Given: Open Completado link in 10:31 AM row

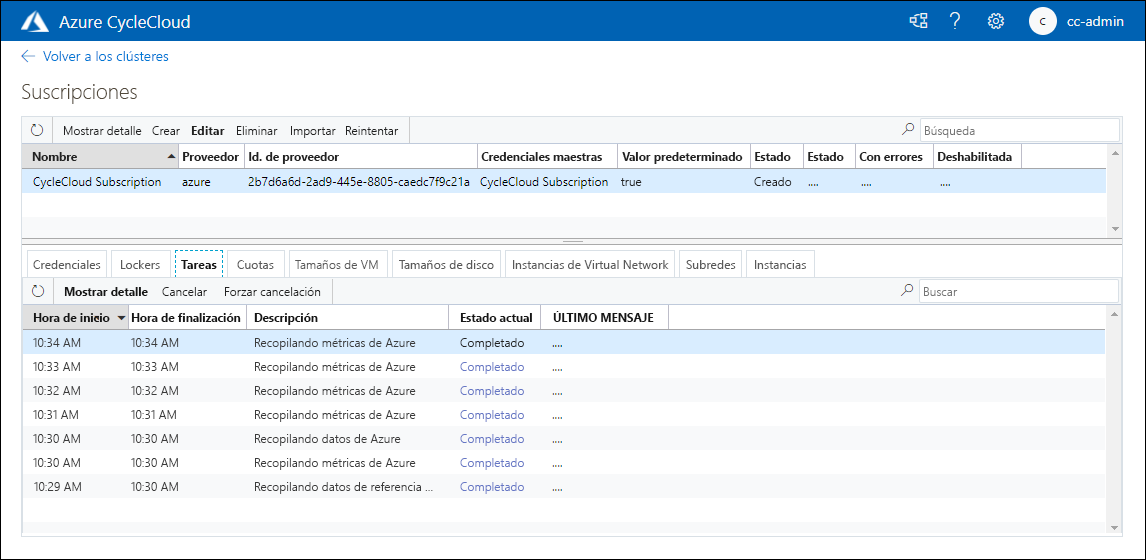Looking at the screenshot, I should (492, 415).
